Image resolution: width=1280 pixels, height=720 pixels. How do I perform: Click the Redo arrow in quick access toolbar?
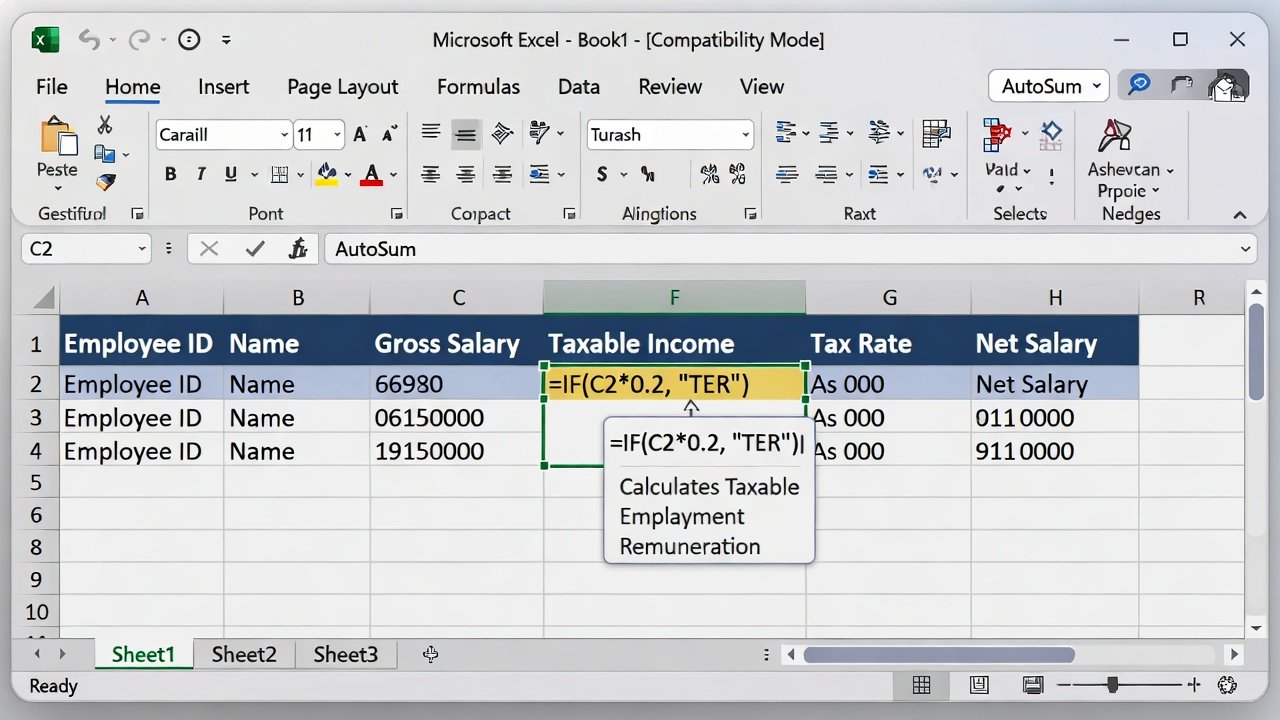[x=139, y=40]
